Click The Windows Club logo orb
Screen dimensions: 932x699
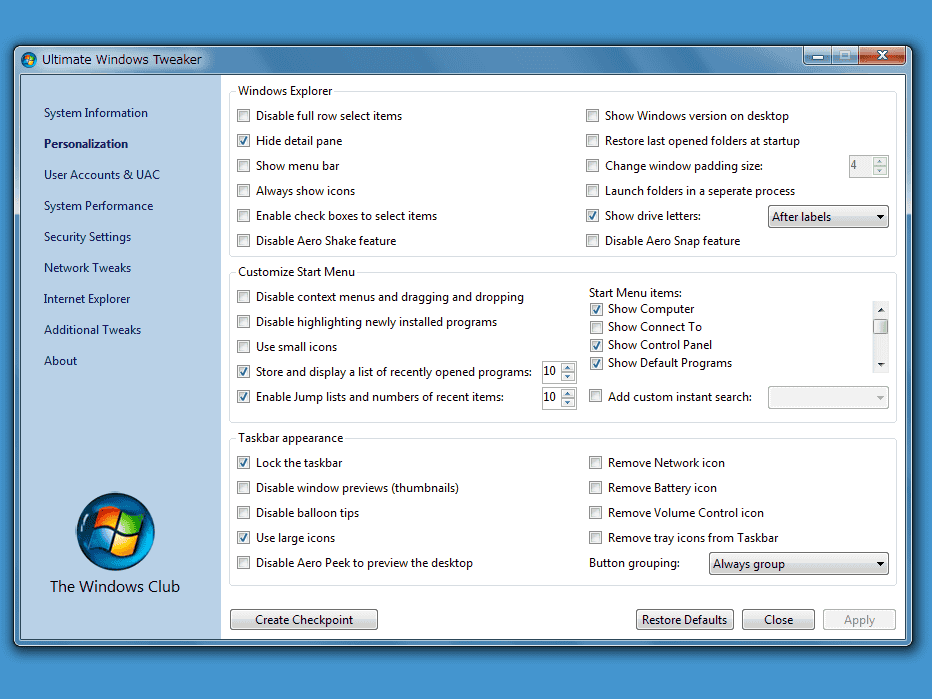tap(115, 531)
